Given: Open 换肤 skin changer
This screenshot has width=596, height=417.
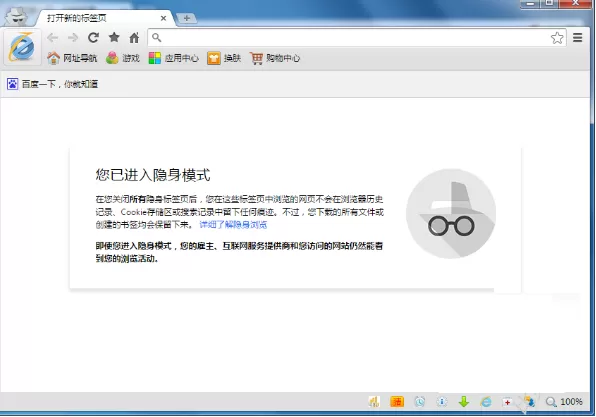Looking at the screenshot, I should [x=224, y=58].
